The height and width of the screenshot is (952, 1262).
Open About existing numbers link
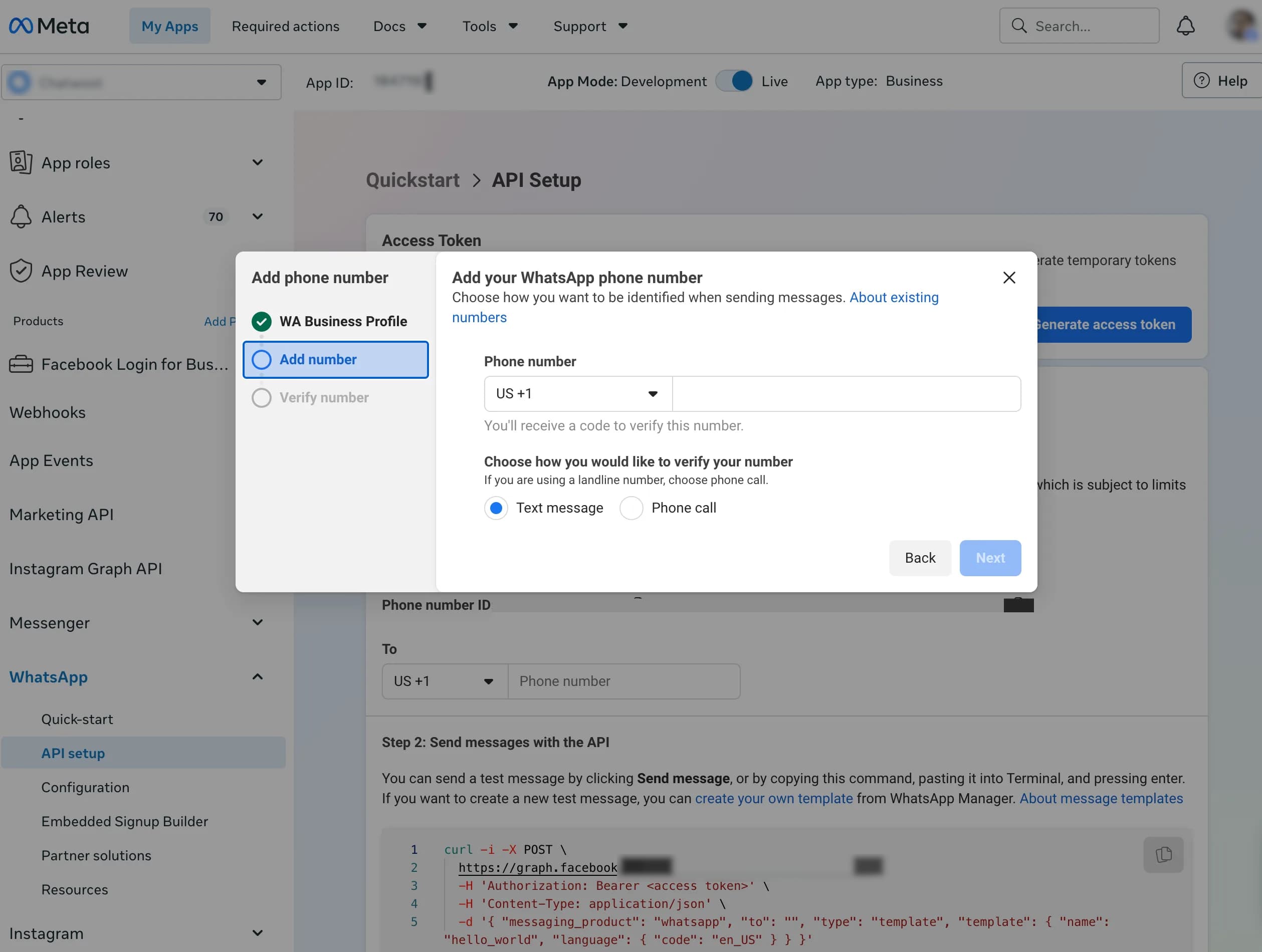pos(695,308)
